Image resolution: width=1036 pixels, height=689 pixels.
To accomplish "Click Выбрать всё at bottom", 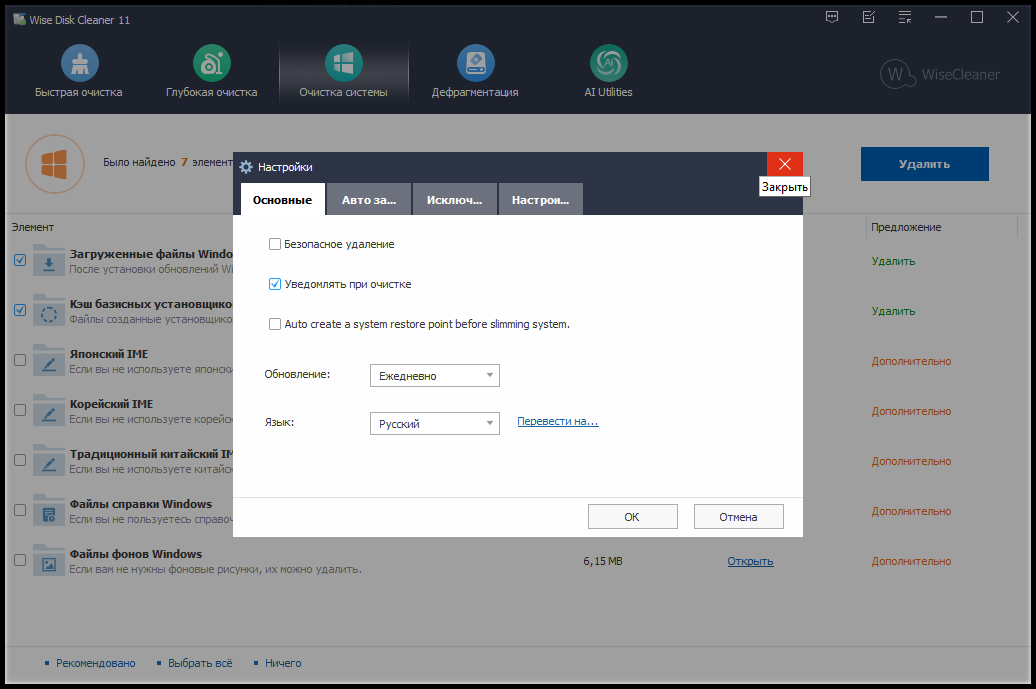I will [x=200, y=663].
